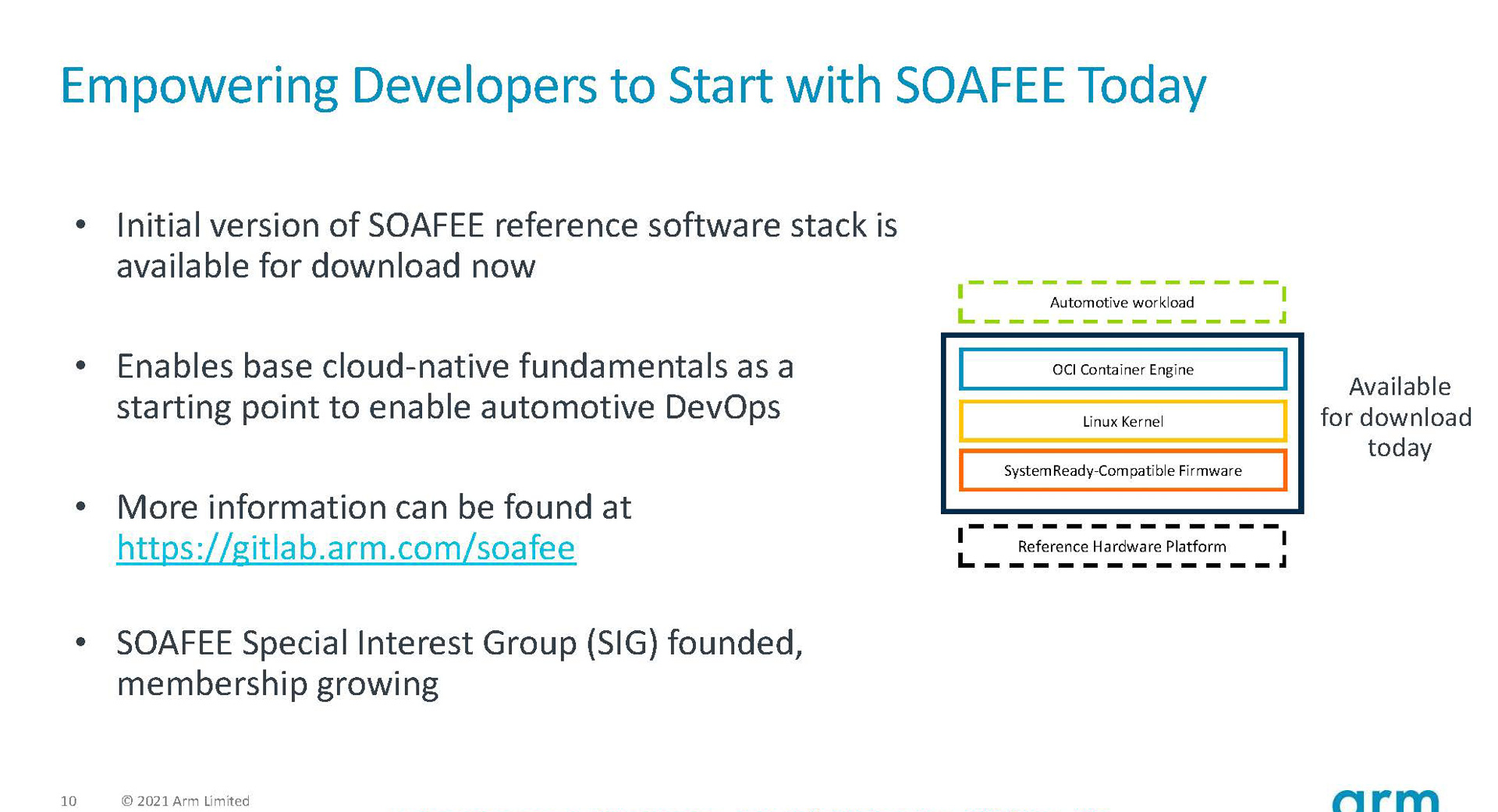Click the SystemReady-Compatible Firmware block

pyautogui.click(x=1122, y=471)
